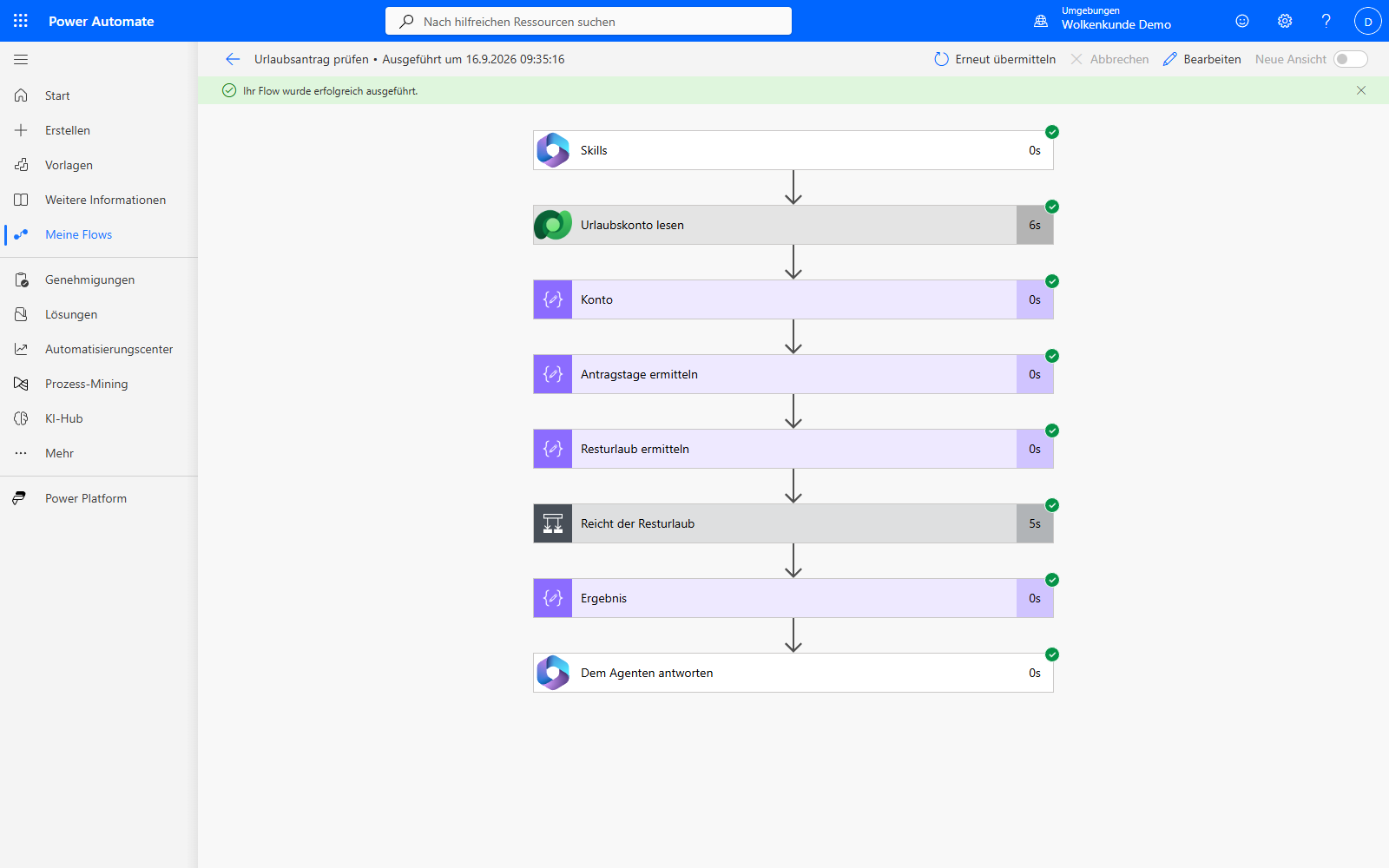1389x868 pixels.
Task: Click the 5s duration on Reicht der Resturlaub
Action: tap(1035, 523)
